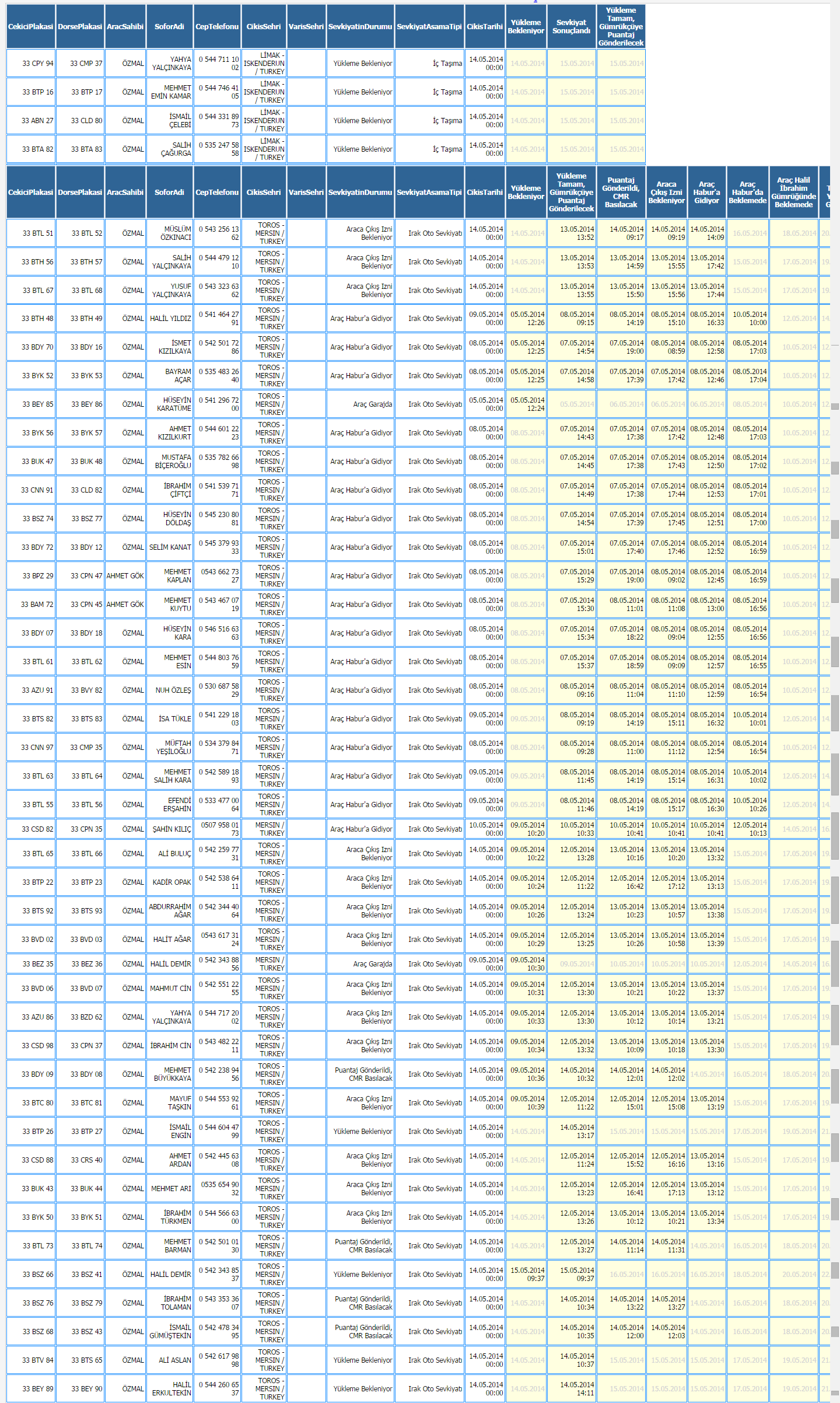Select tractor plate cell "33 BTV 84"
The height and width of the screenshot is (1403, 840).
click(31, 1360)
